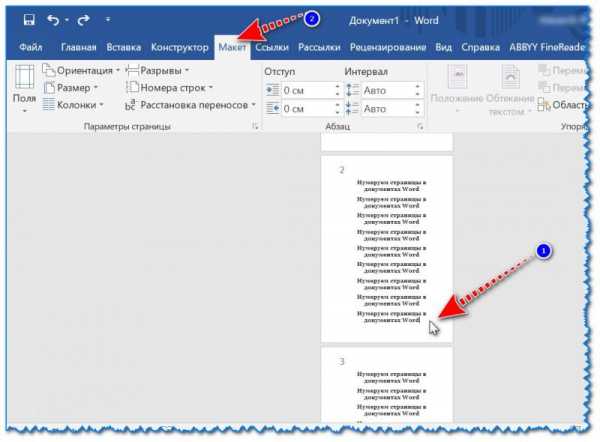Click the left indent value field
Viewport: 600px width, 442px height.
point(303,90)
